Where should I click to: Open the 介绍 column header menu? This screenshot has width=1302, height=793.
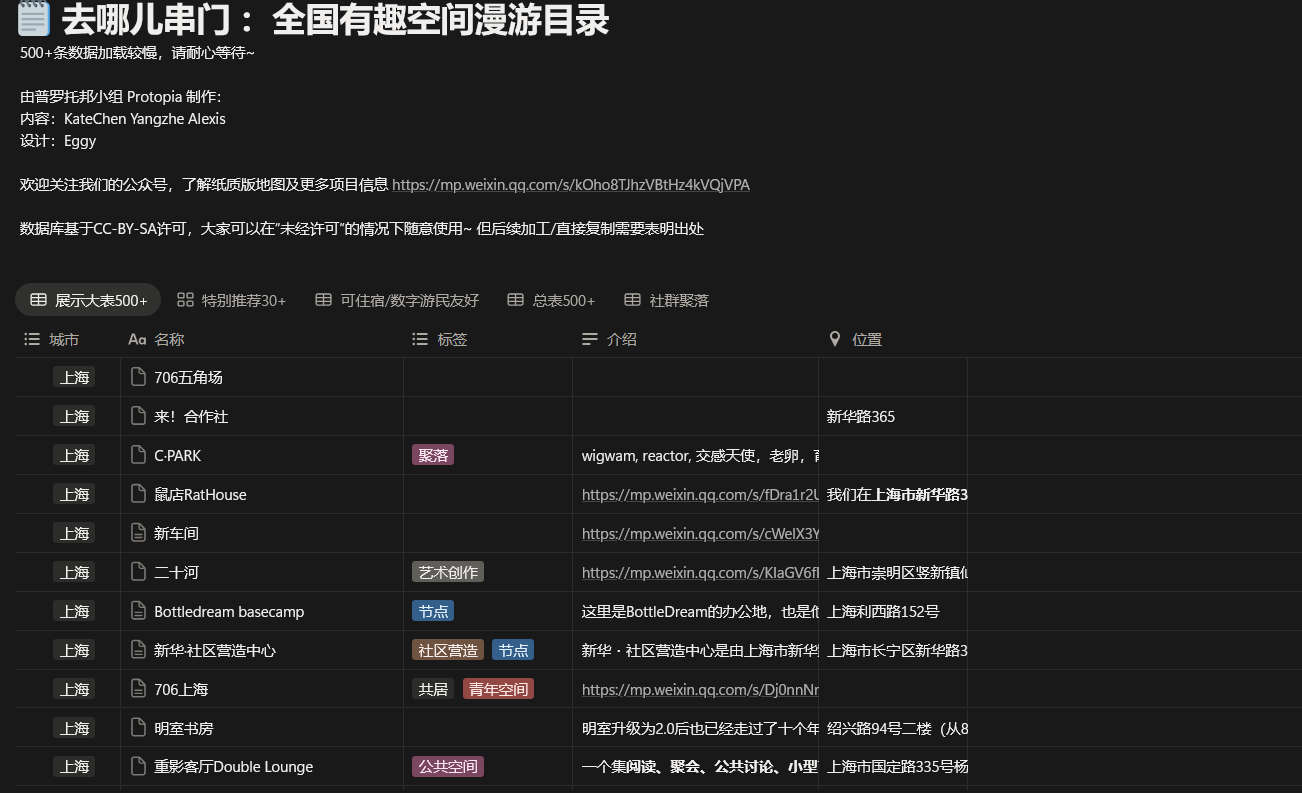tap(695, 340)
